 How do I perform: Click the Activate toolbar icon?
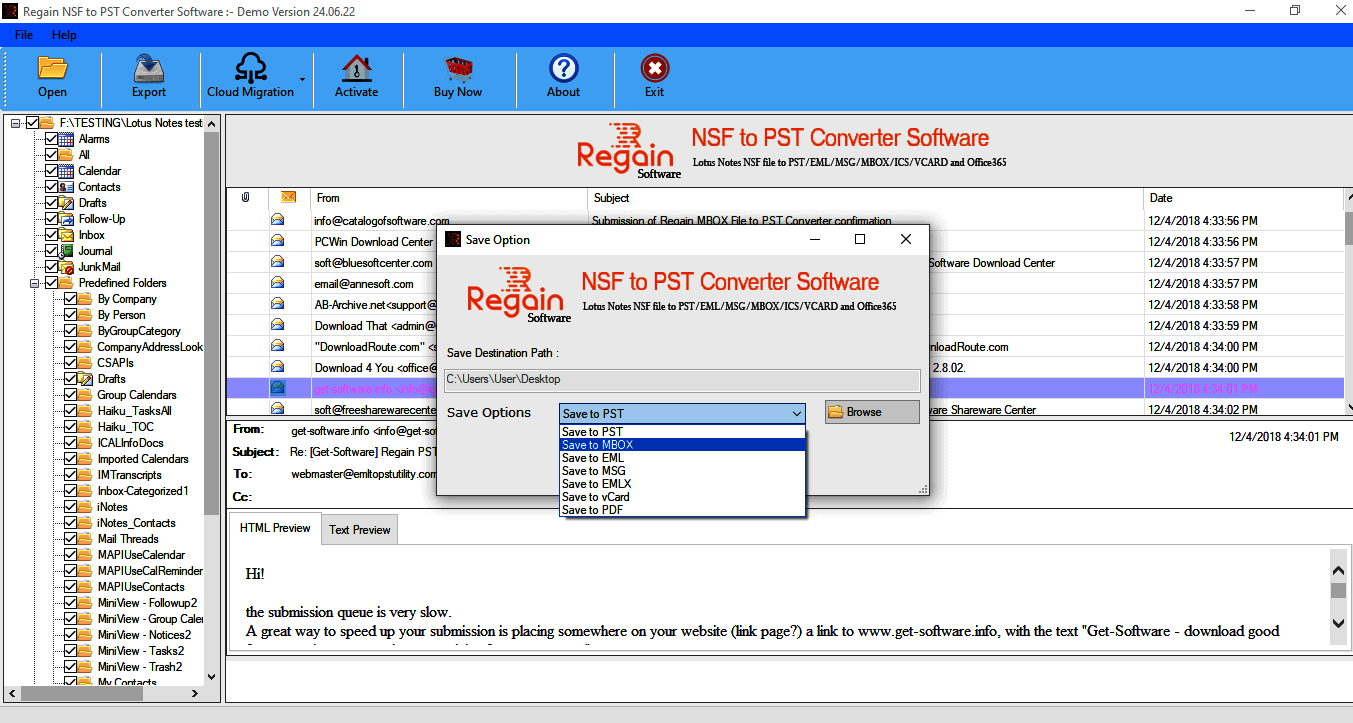pos(356,68)
